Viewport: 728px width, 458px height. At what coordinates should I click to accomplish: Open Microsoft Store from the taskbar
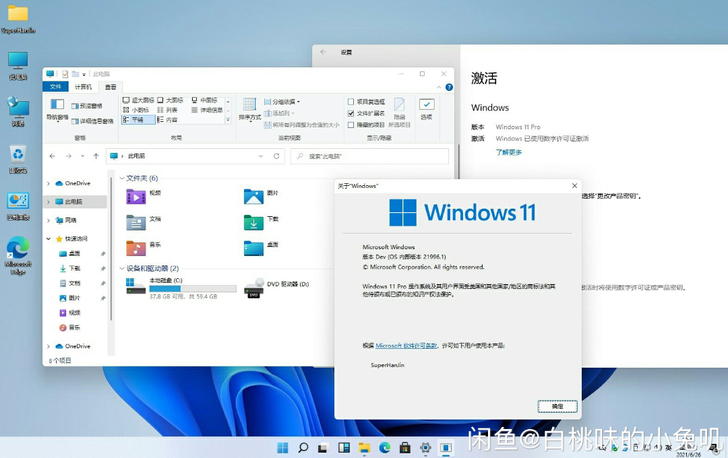(x=405, y=448)
